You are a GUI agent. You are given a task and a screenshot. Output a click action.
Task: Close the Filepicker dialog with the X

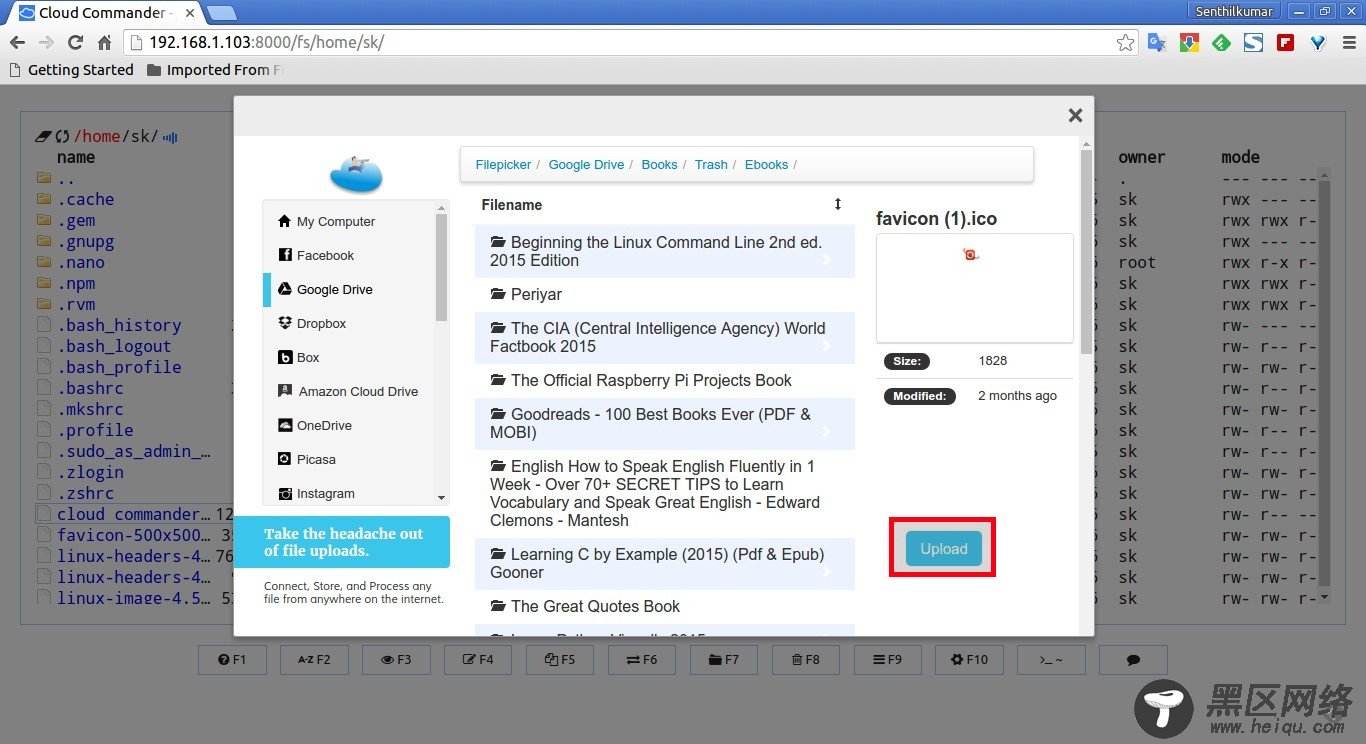(1076, 115)
